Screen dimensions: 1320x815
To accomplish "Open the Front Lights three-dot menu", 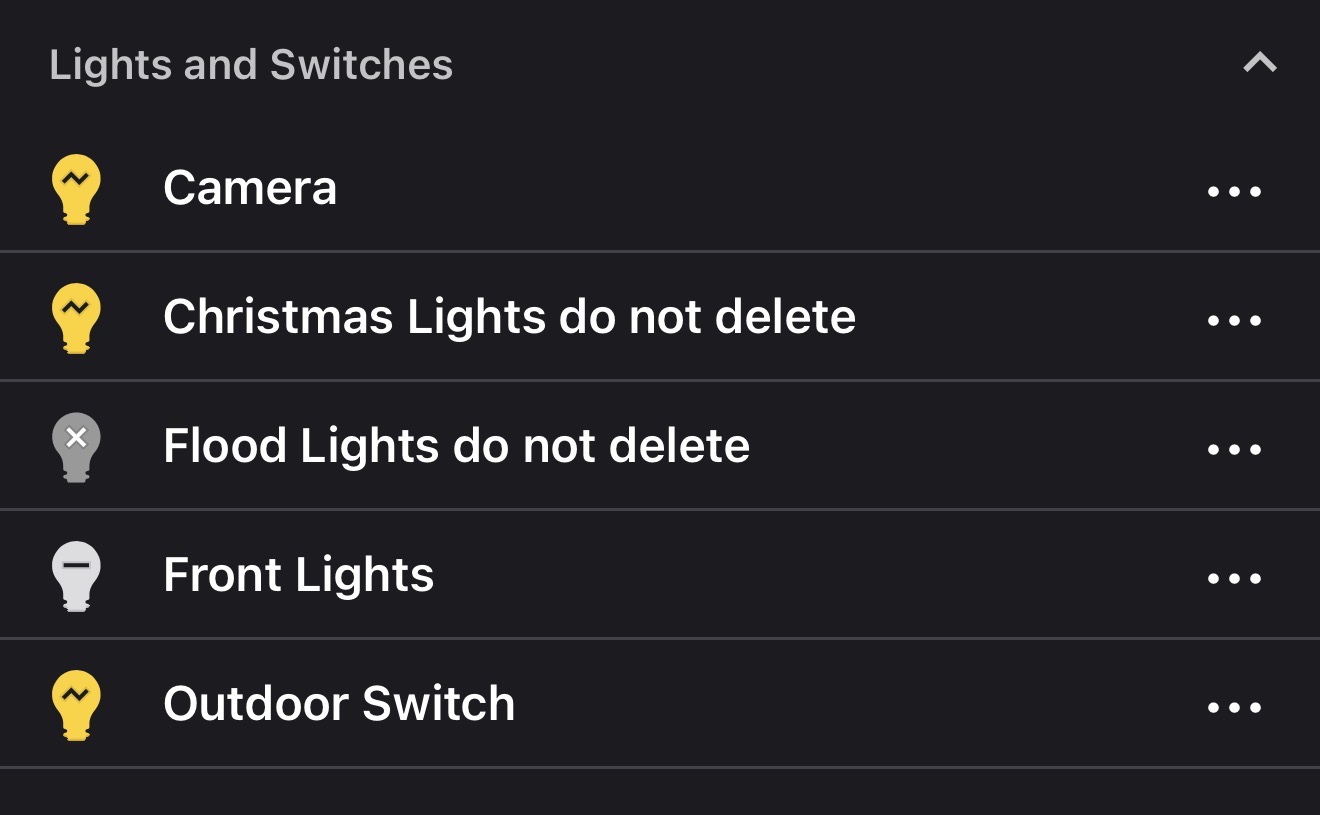I will point(1234,578).
